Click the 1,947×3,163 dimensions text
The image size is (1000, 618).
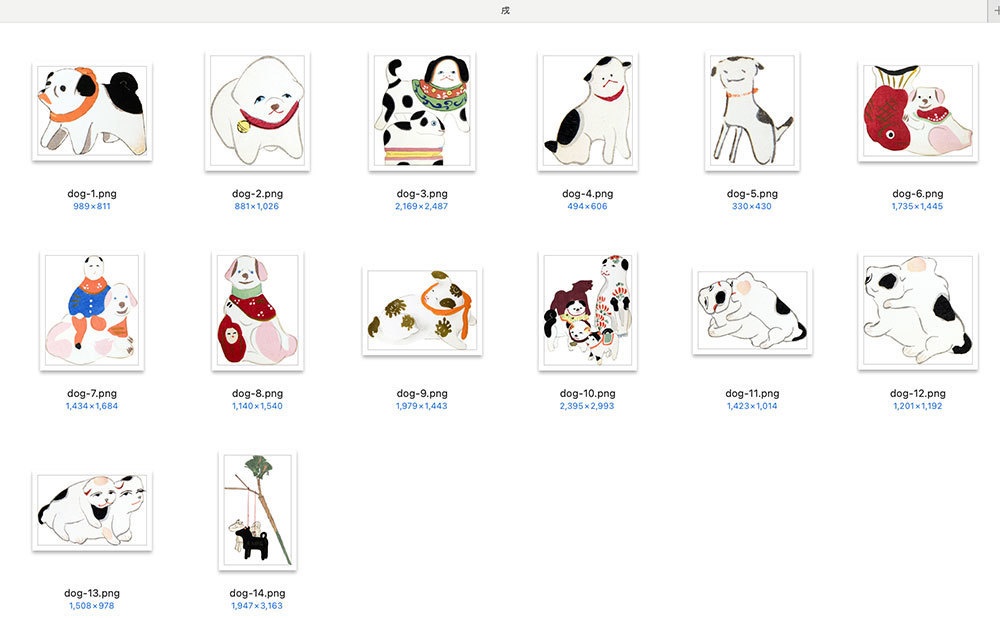tap(257, 606)
